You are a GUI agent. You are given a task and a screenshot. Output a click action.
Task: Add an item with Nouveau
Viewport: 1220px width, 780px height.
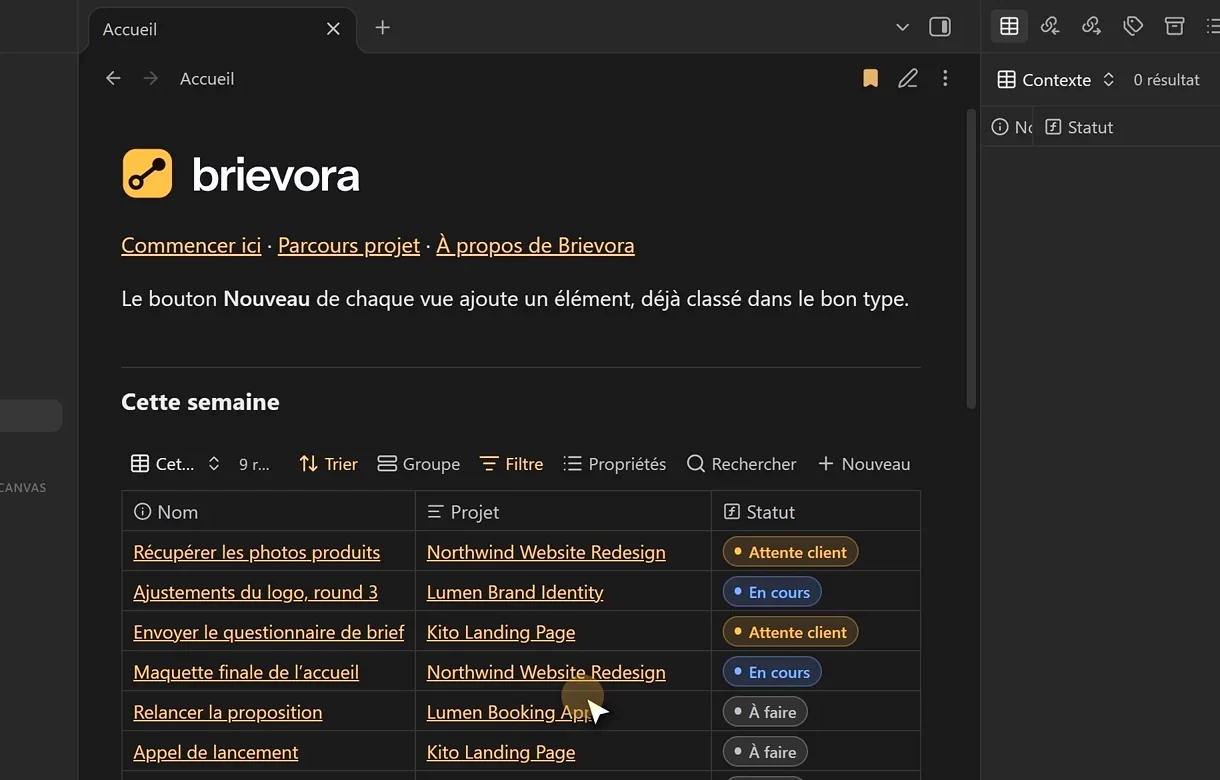point(864,464)
